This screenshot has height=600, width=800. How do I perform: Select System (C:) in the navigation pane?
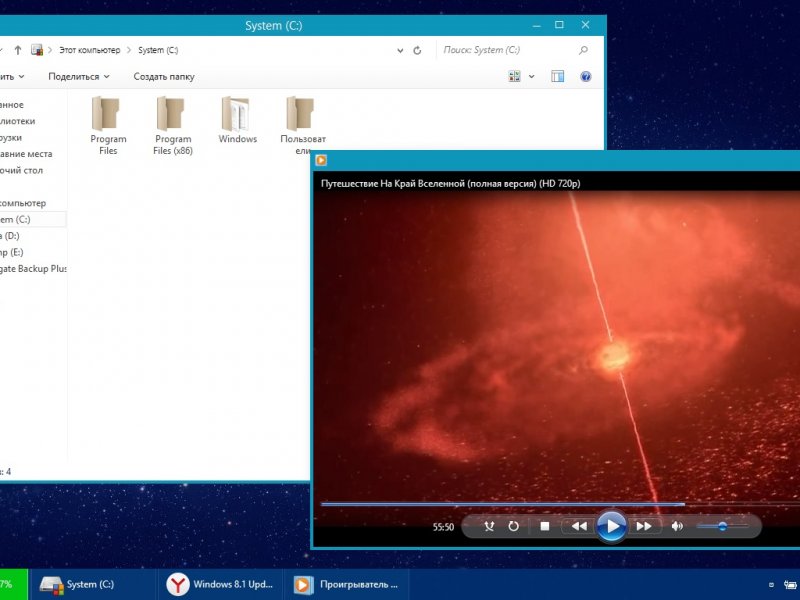[33, 219]
